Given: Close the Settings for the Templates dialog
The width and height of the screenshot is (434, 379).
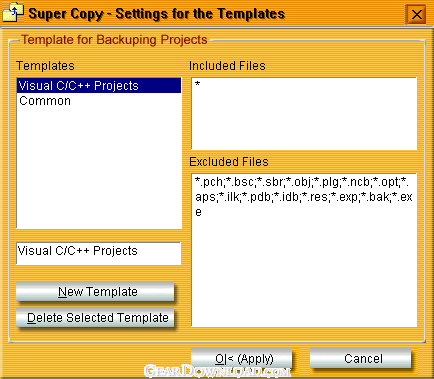Looking at the screenshot, I should (416, 14).
